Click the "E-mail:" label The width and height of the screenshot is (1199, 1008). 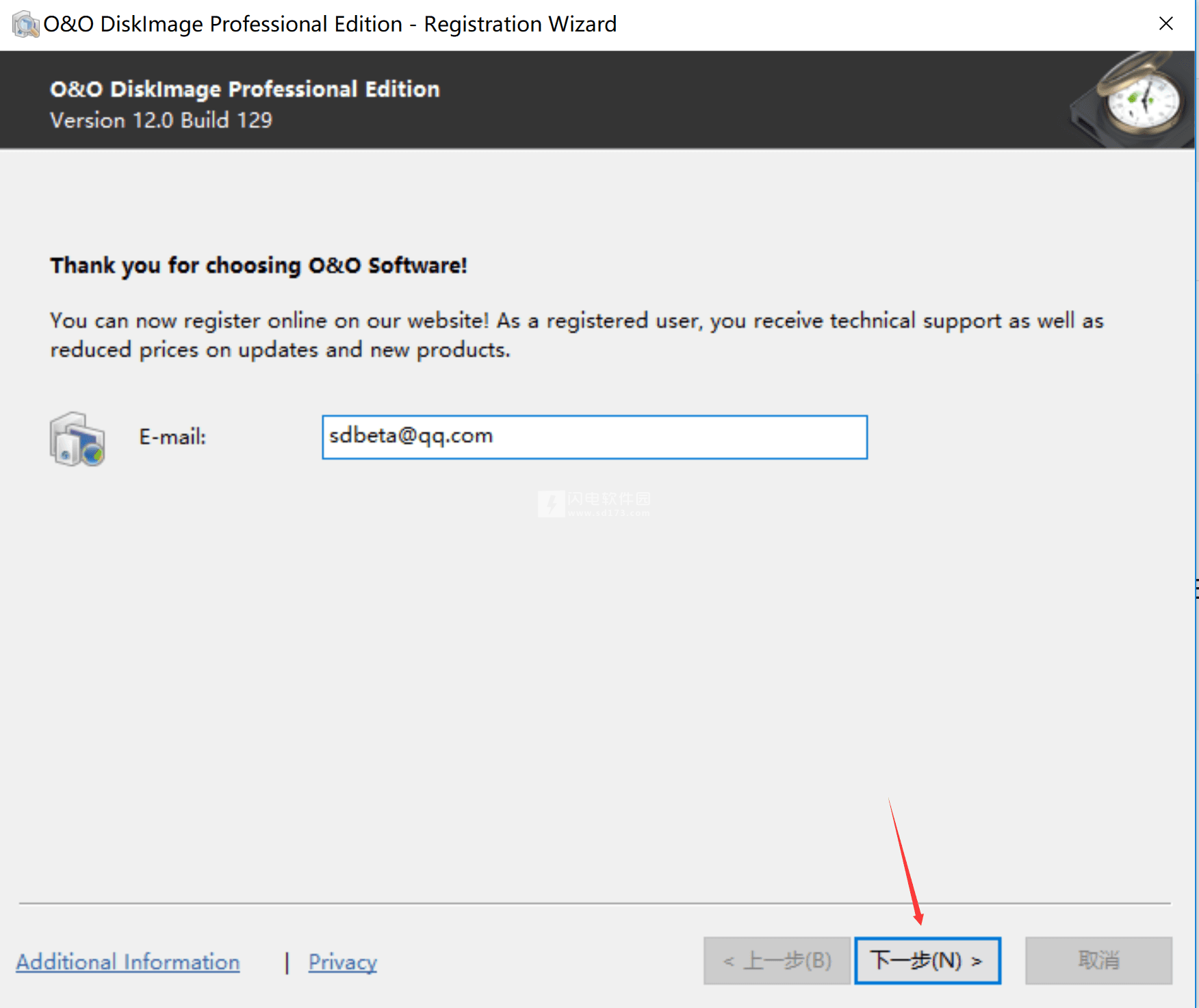coord(172,437)
